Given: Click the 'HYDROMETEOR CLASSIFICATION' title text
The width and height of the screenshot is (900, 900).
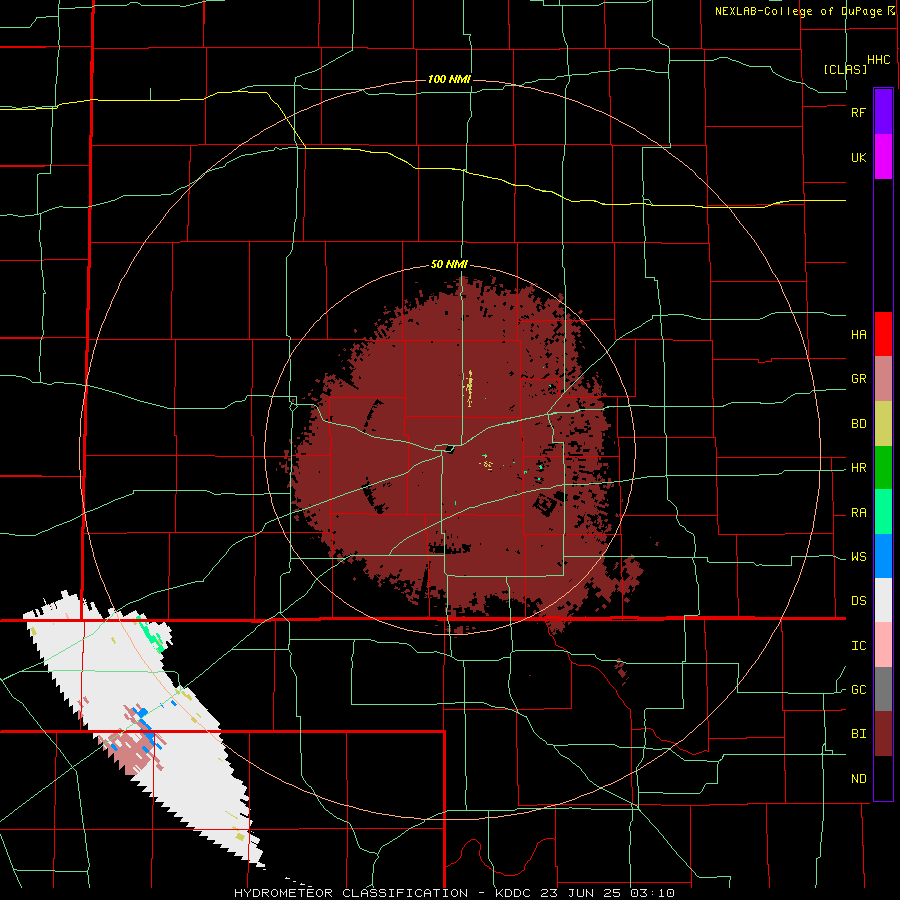Looking at the screenshot, I should (351, 893).
